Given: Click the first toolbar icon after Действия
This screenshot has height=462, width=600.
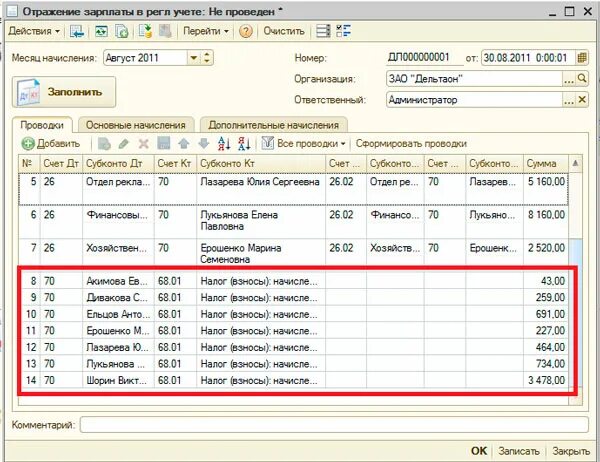Looking at the screenshot, I should click(x=77, y=31).
